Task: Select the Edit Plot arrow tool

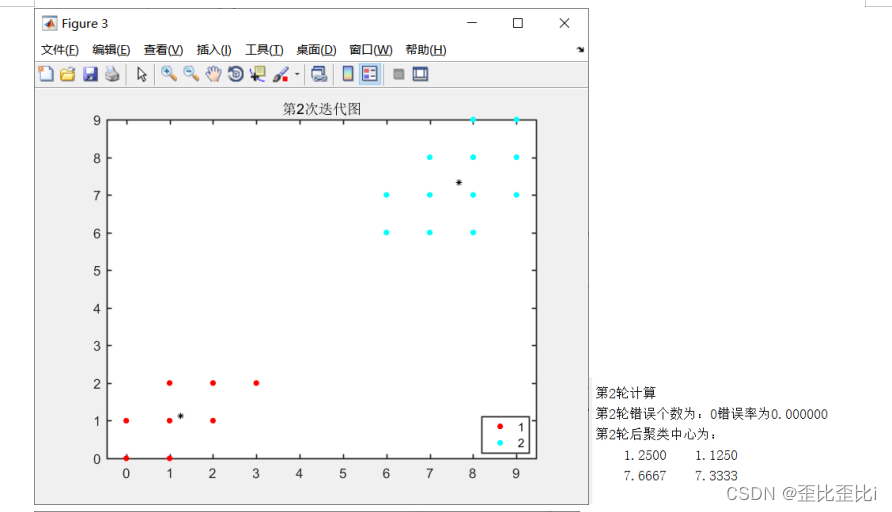Action: pos(142,74)
